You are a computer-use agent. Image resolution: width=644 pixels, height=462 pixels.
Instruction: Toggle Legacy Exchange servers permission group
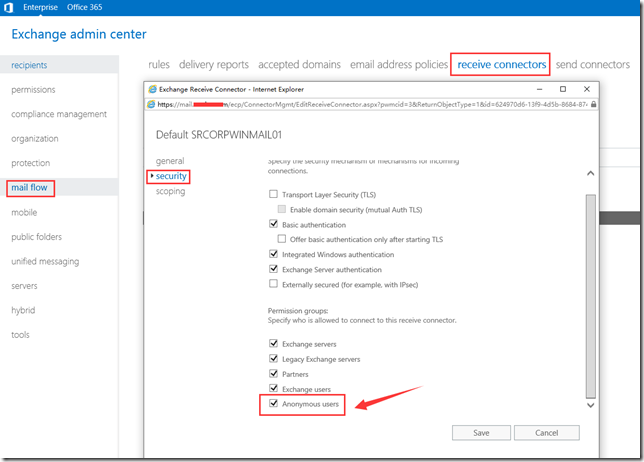273,359
